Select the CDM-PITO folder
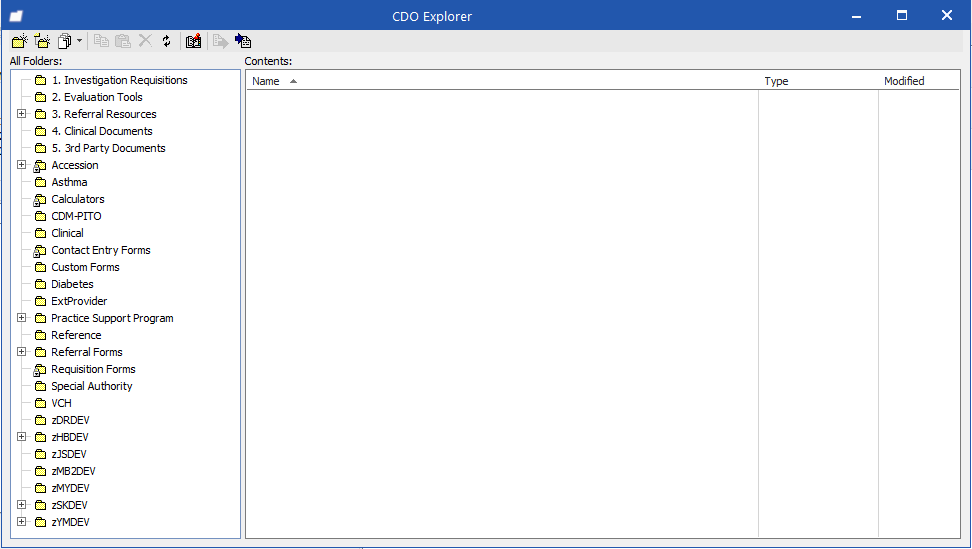This screenshot has height=549, width=972. tap(76, 216)
